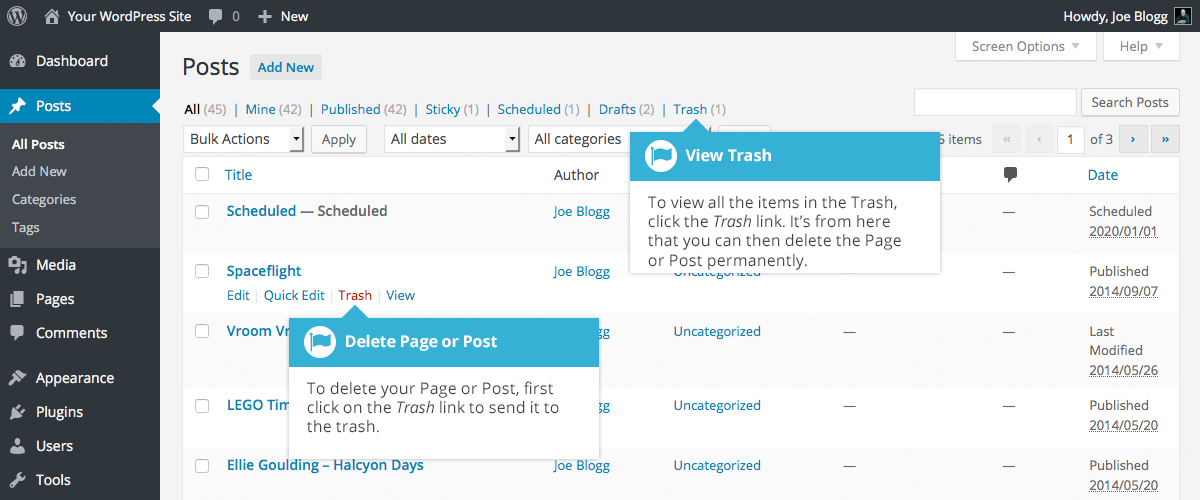This screenshot has height=500, width=1200.
Task: Show Drafts filter
Action: coord(617,109)
